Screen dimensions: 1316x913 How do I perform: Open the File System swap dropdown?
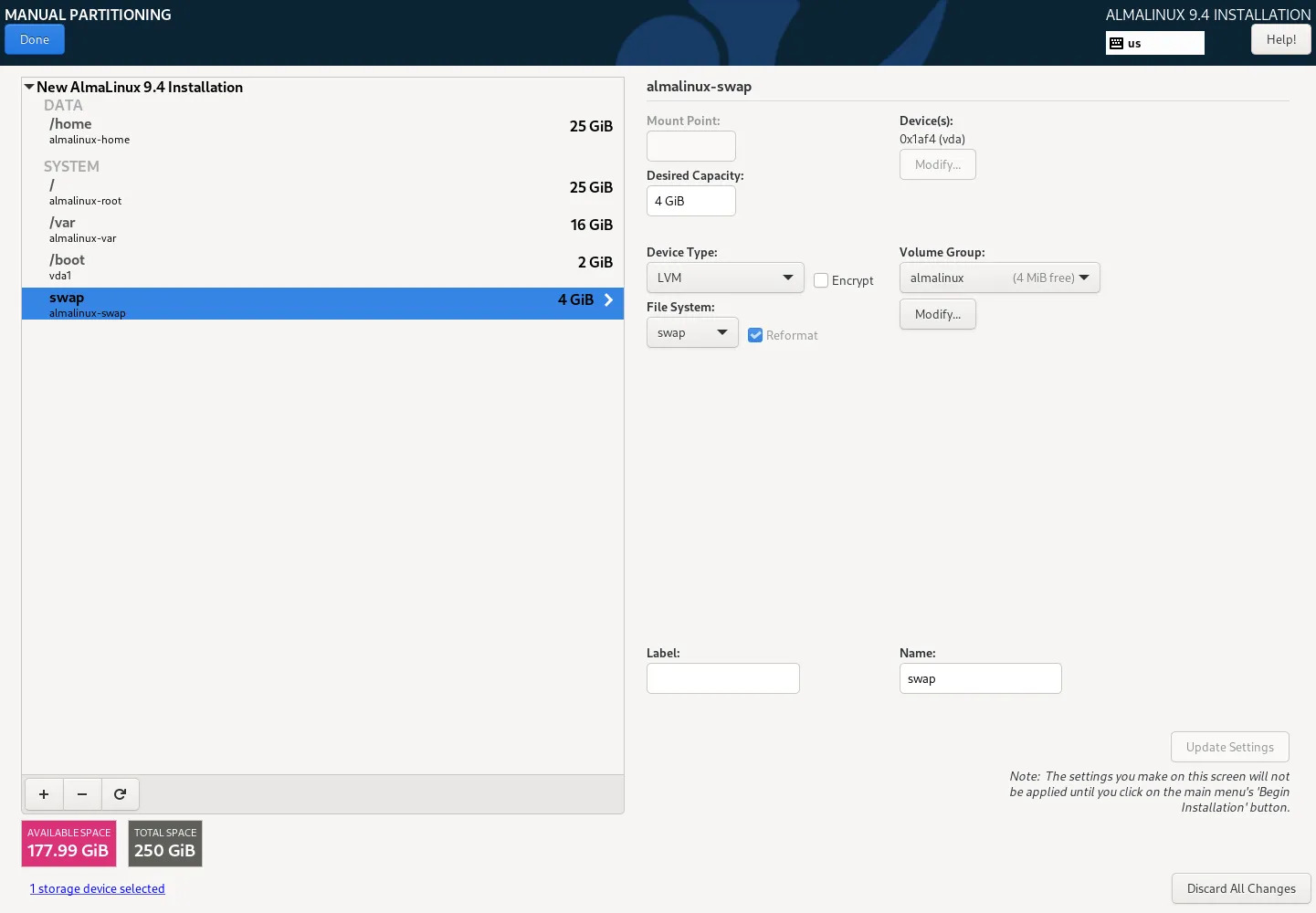(x=691, y=332)
